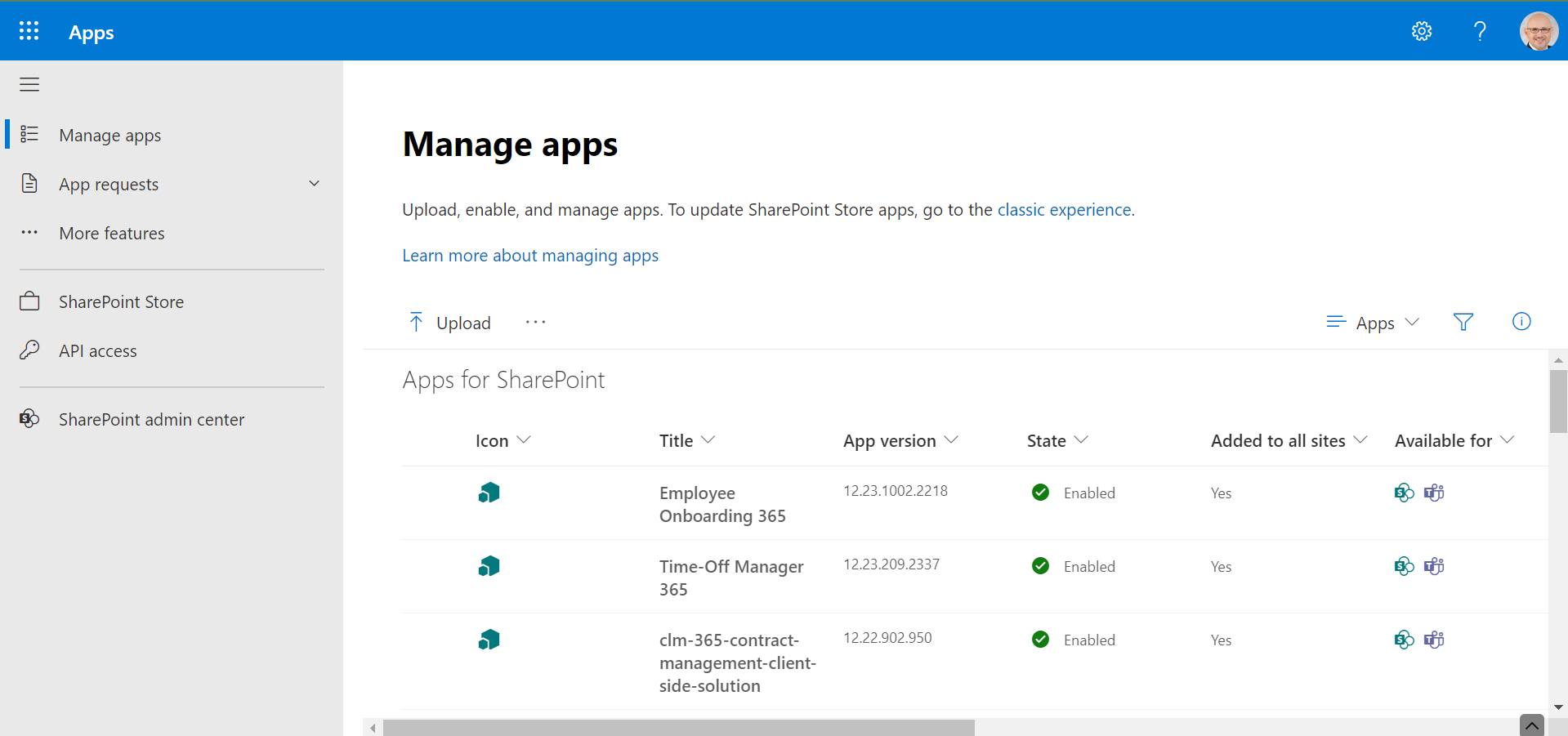Click the Enabled checkmark for Time-Off Manager 365
Viewport: 1568px width, 736px height.
pos(1040,565)
